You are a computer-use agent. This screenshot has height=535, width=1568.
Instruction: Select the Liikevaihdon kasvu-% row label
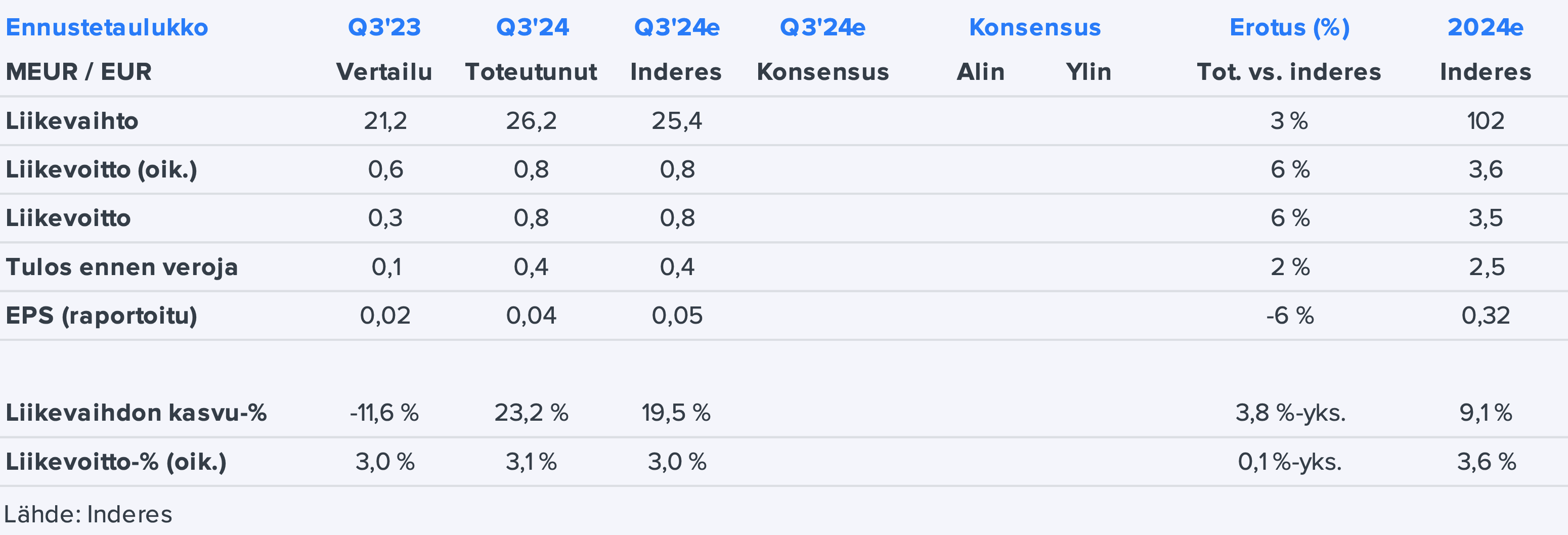pos(137,413)
